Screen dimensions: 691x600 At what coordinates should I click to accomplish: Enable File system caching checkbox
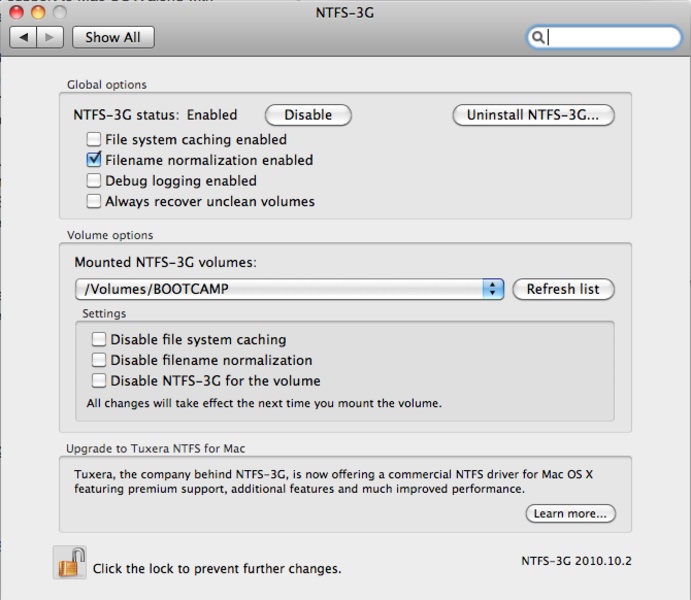94,140
